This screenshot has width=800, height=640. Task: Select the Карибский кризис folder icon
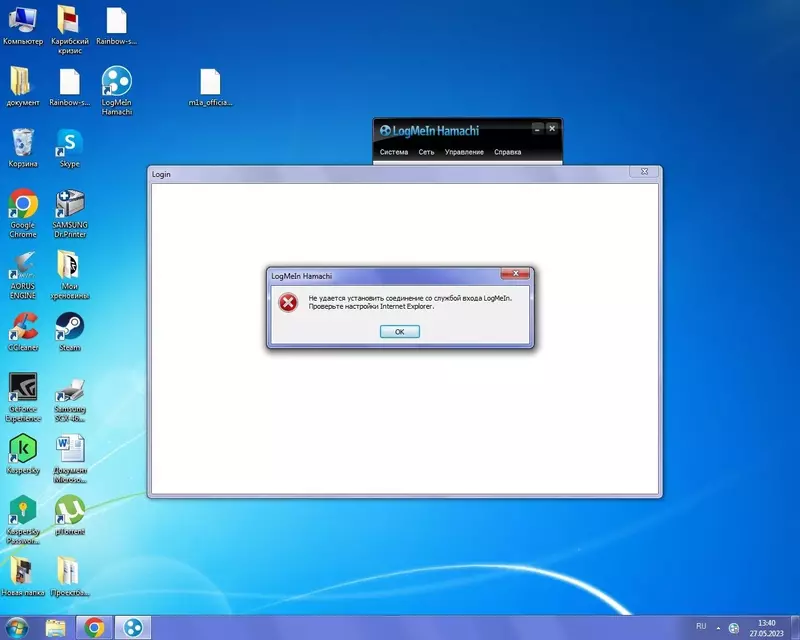(70, 30)
